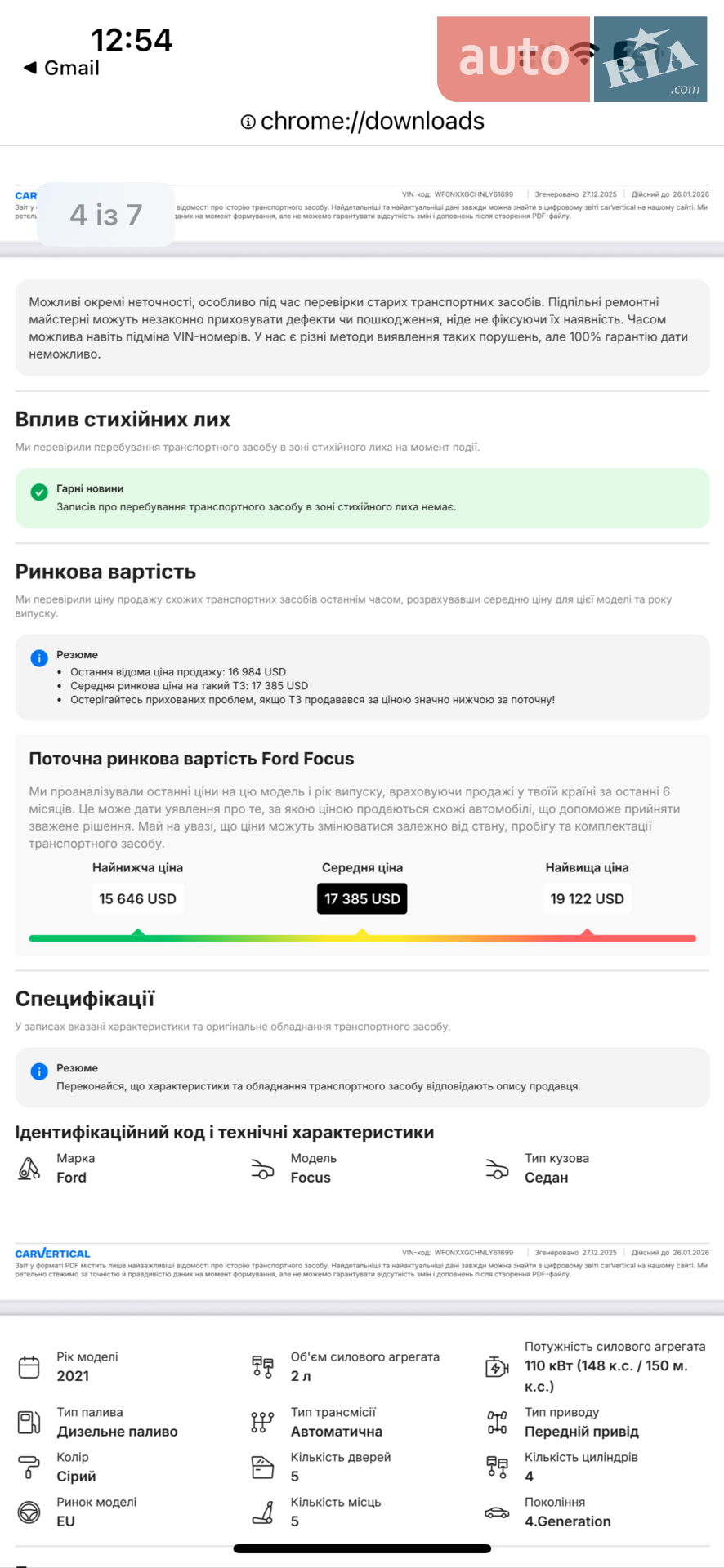Click the paint roller icon for Колір

(29, 1468)
